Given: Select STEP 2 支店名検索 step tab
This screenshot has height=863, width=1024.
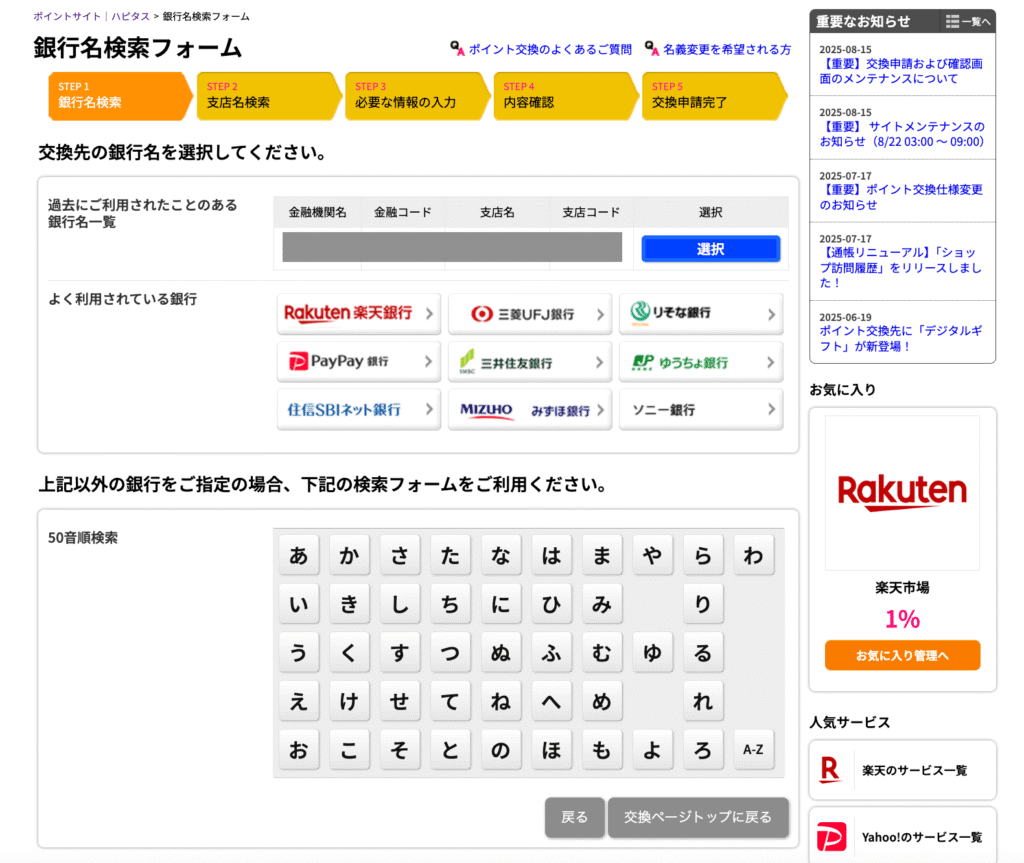Looking at the screenshot, I should [x=268, y=96].
